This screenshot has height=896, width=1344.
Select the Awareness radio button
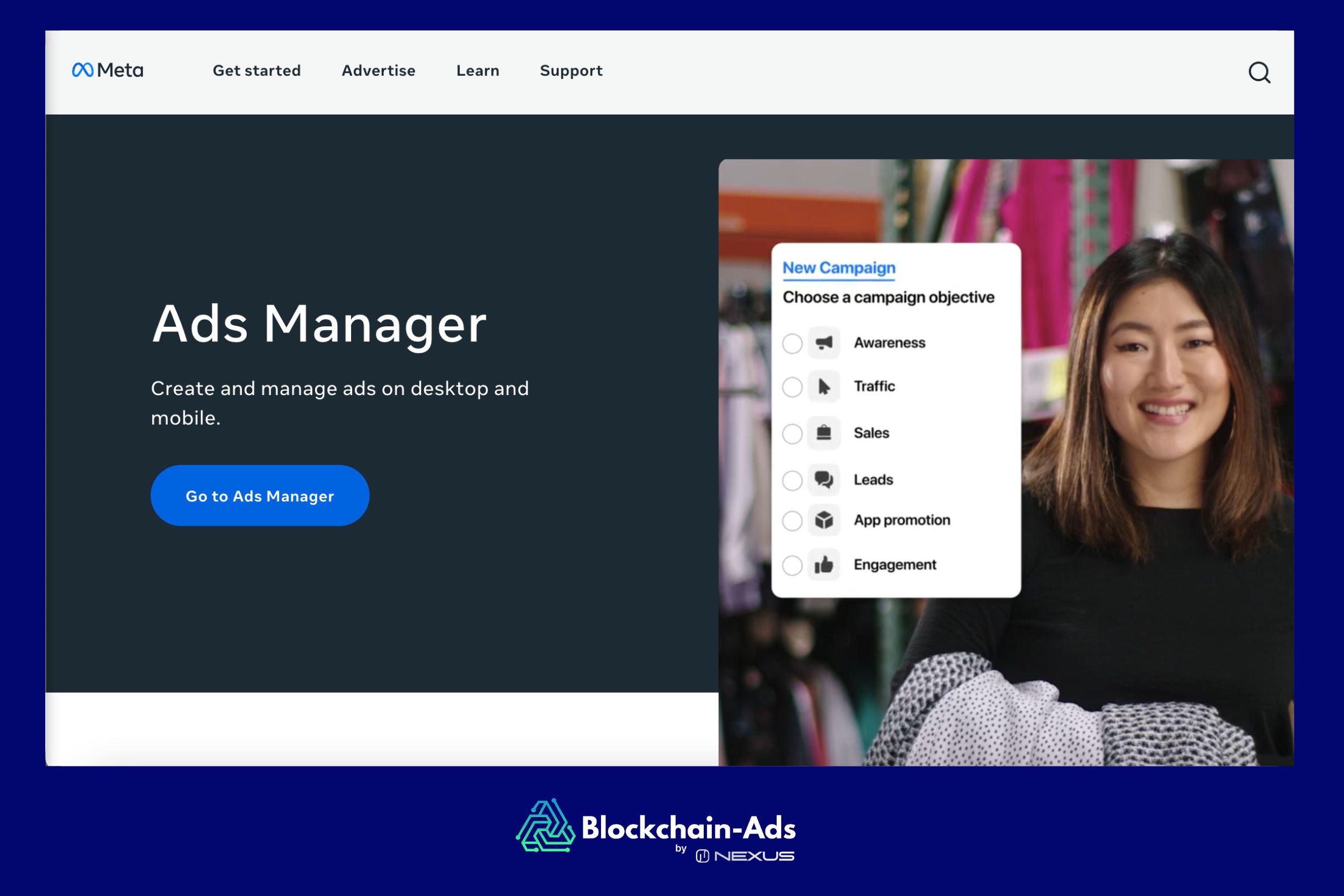coord(792,343)
